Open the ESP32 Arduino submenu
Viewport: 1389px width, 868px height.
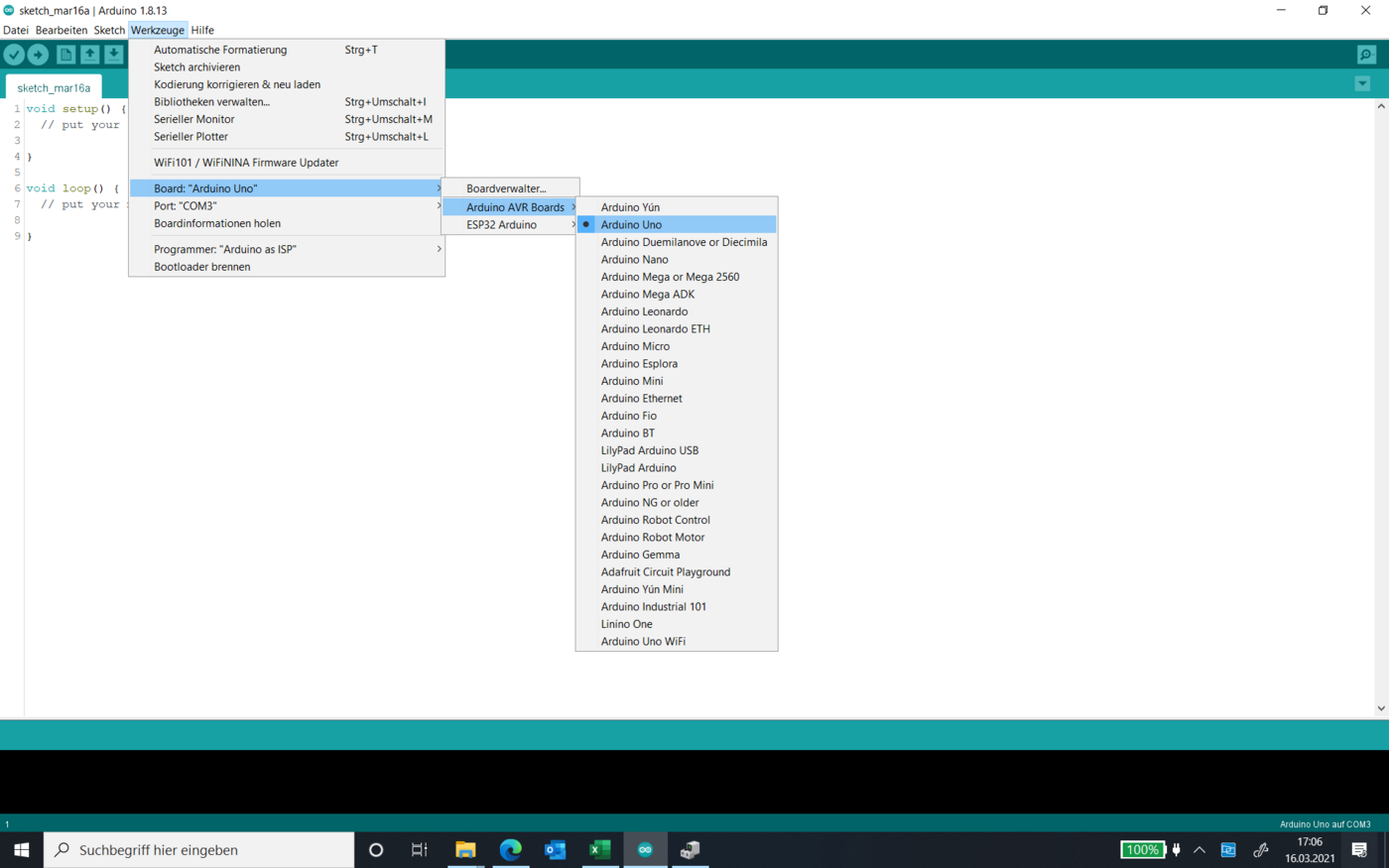[501, 224]
